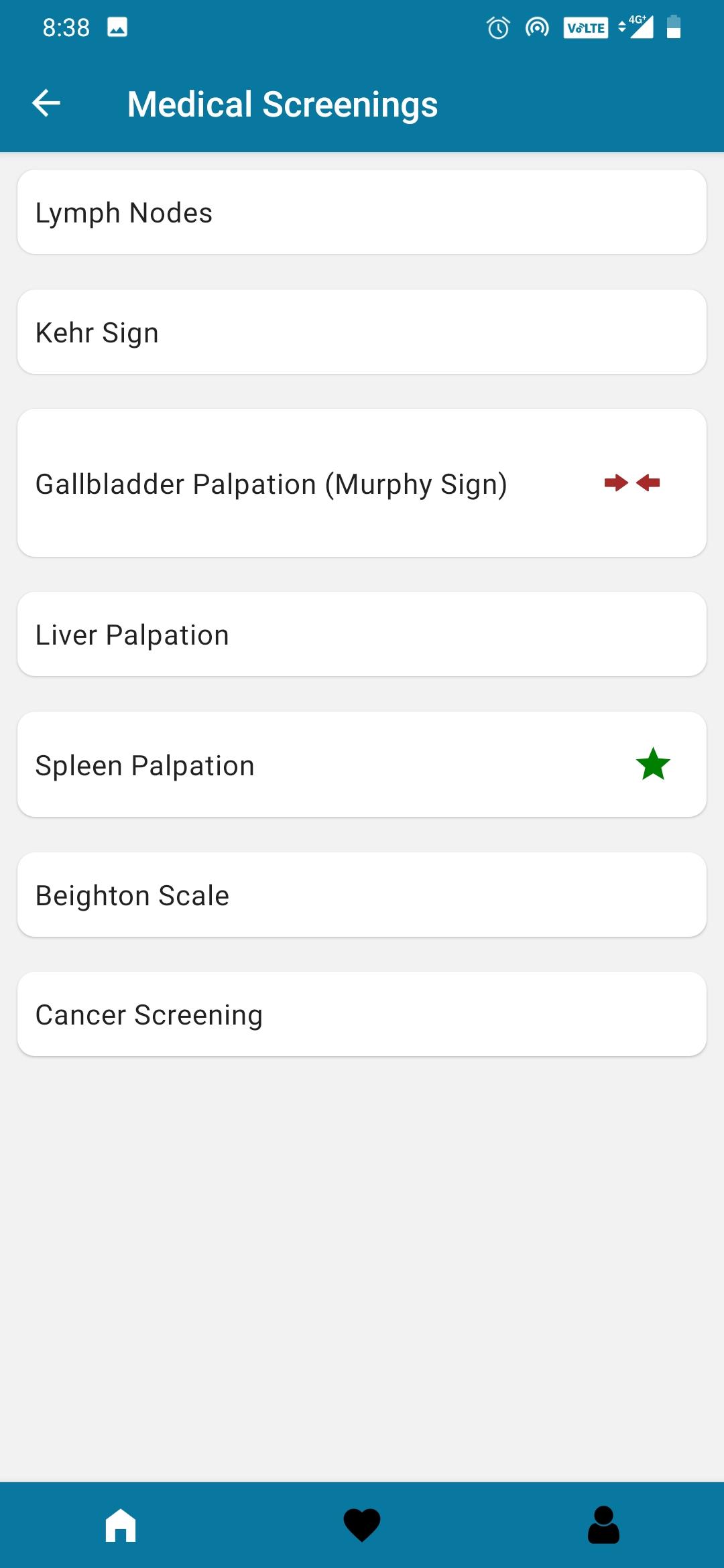Viewport: 724px width, 1568px height.
Task: Tap the alarm clock status icon
Action: point(498,27)
